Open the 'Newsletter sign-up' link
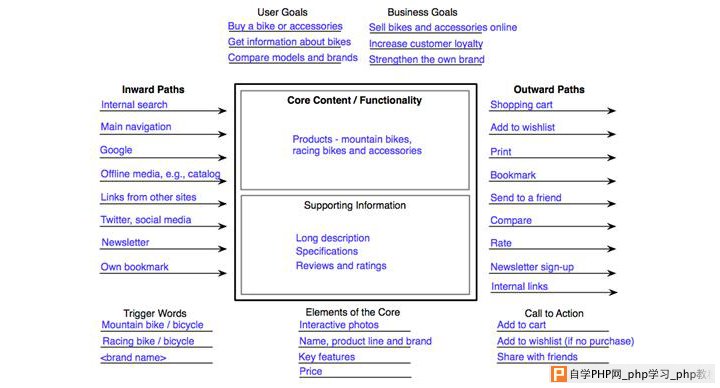 pyautogui.click(x=532, y=267)
